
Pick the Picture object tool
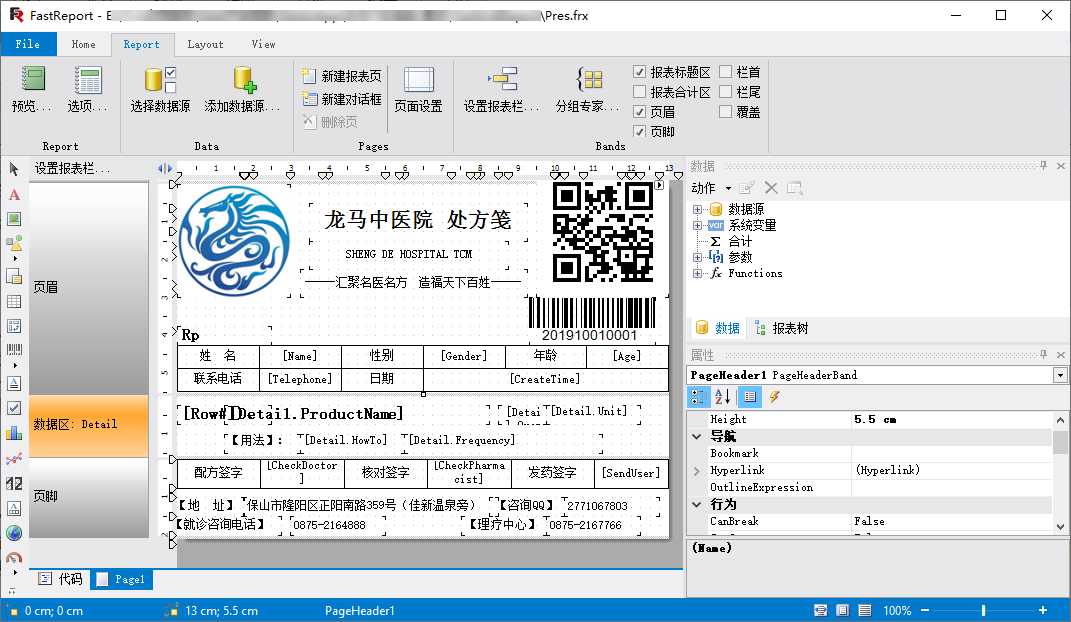tap(14, 219)
